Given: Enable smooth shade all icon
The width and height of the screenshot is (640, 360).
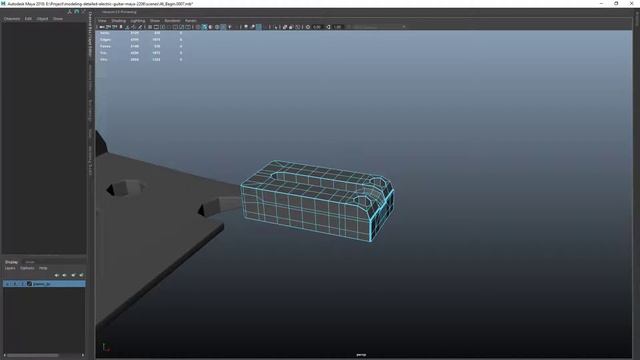Looking at the screenshot, I should coord(204,27).
